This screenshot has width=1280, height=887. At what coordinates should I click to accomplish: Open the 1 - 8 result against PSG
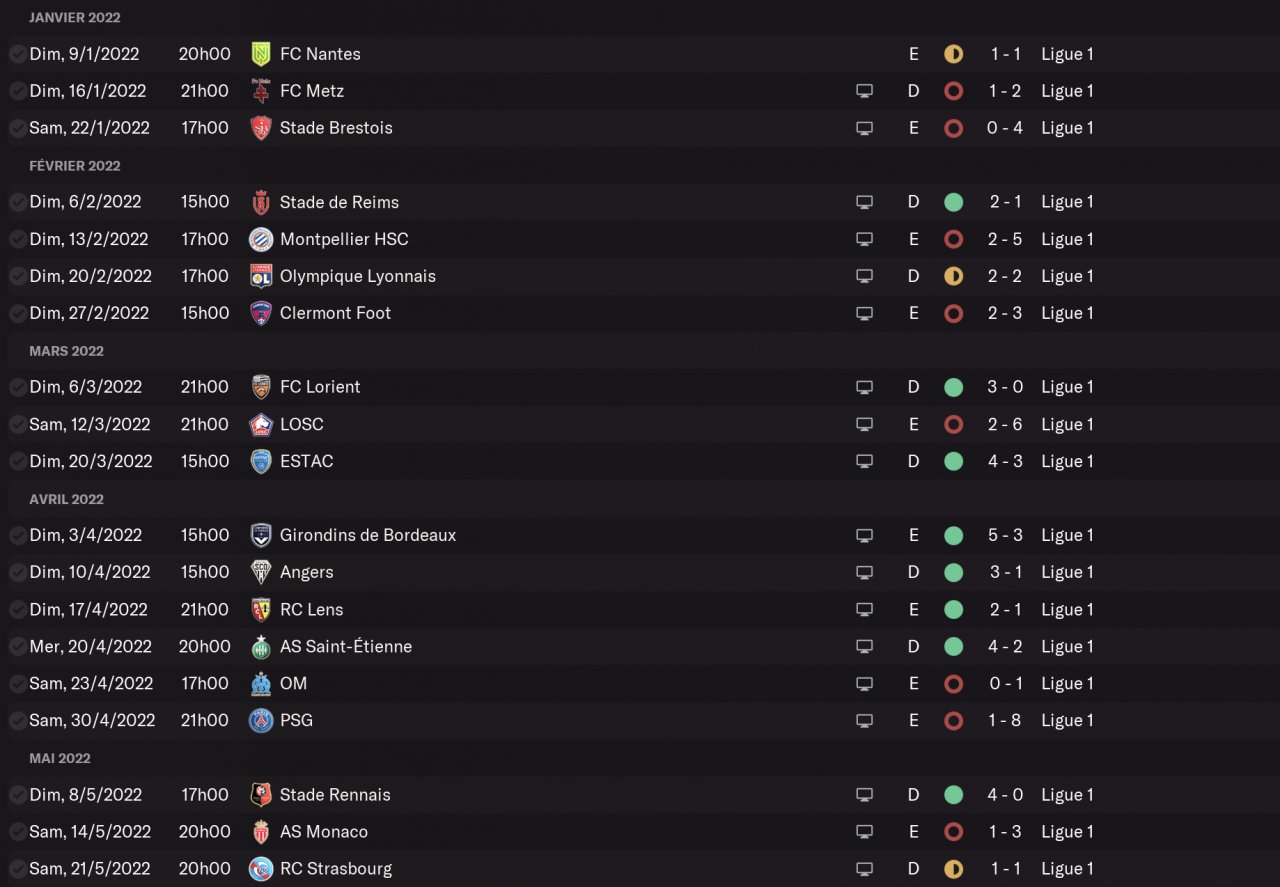point(1005,720)
